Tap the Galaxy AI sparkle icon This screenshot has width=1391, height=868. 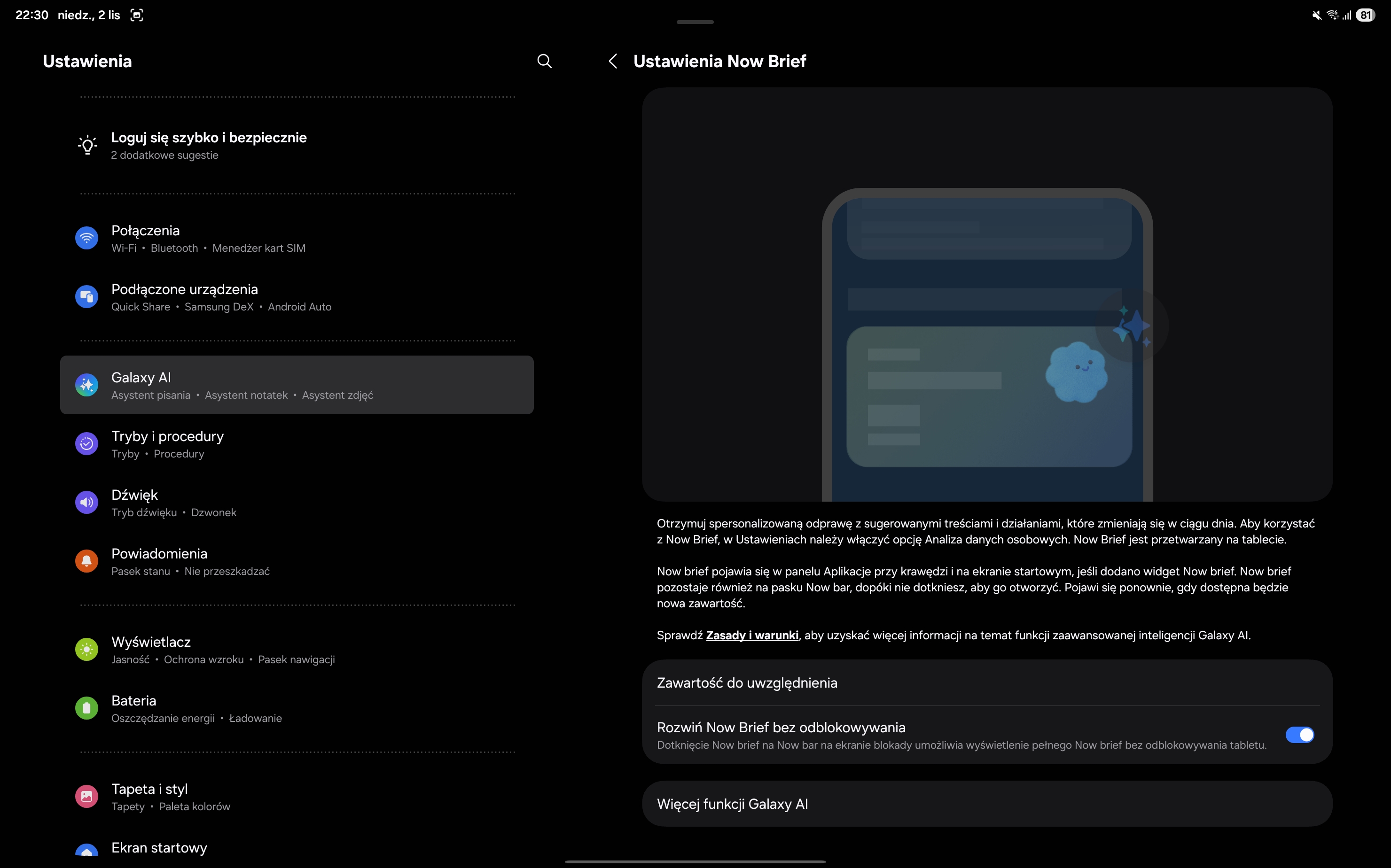click(x=87, y=385)
